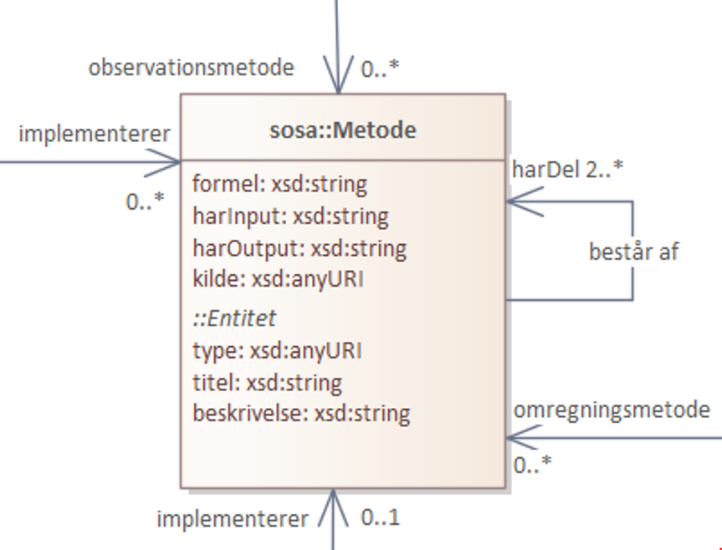Select the harOutput: xsd:string attribute

[x=299, y=248]
